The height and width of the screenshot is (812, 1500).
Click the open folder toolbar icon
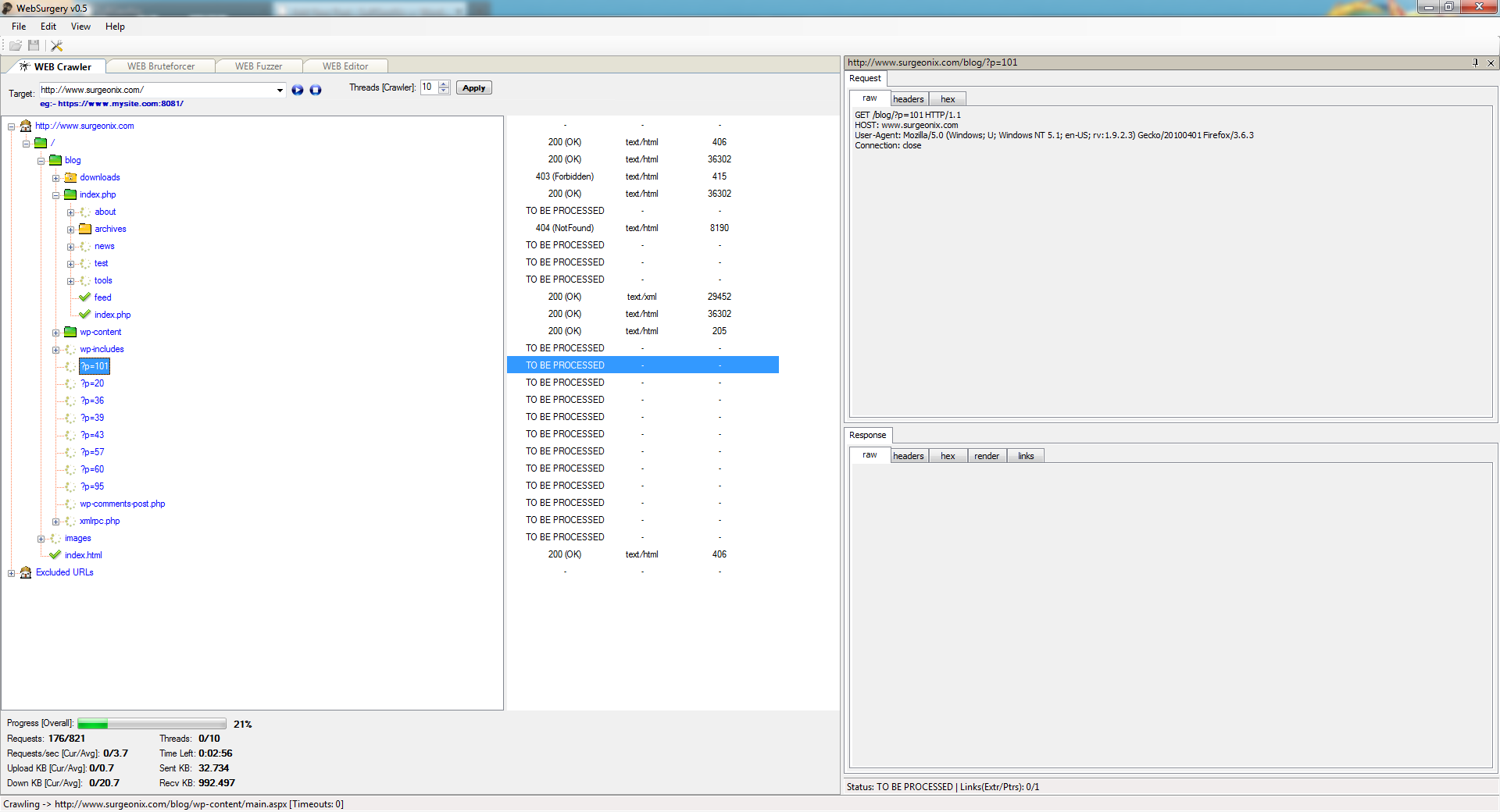click(16, 46)
